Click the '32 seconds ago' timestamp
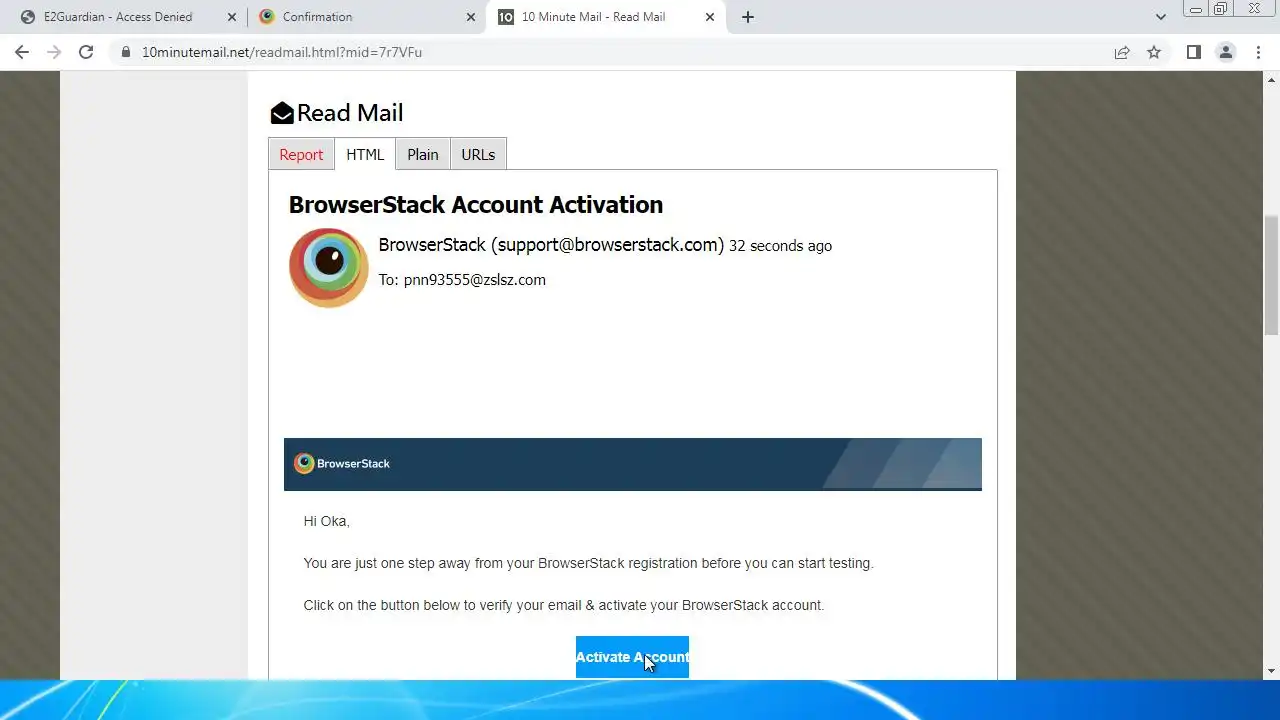This screenshot has height=720, width=1280. (780, 246)
